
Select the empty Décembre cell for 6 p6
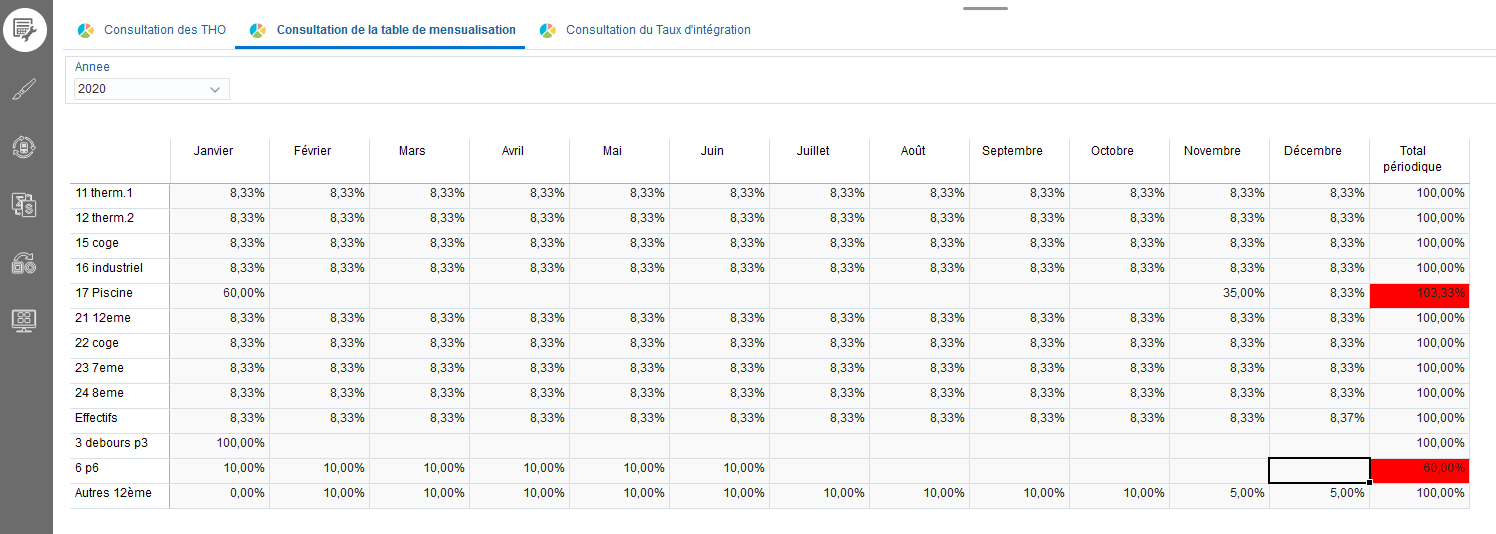(x=1318, y=469)
